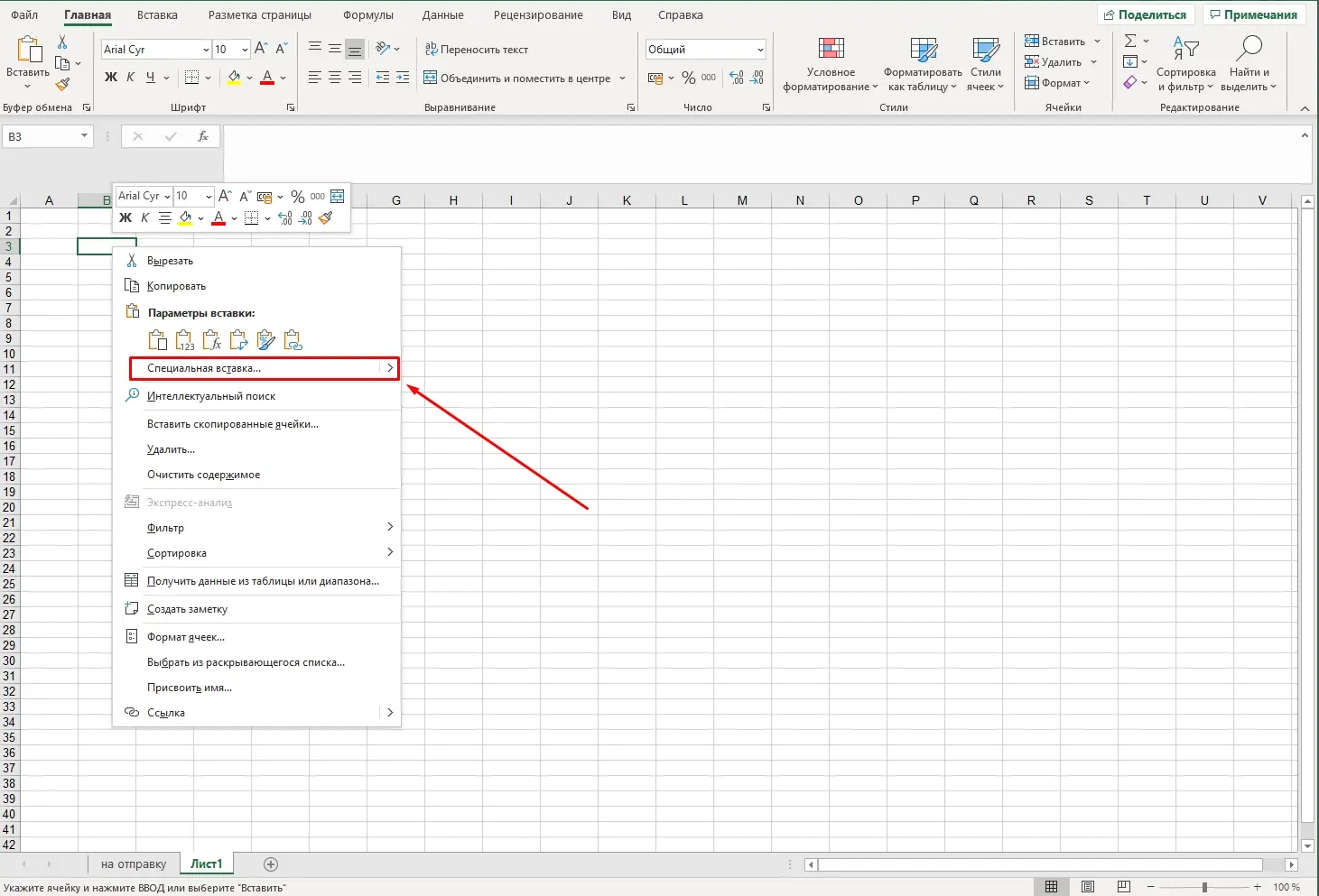Increase font size in the ribbon

pos(261,49)
